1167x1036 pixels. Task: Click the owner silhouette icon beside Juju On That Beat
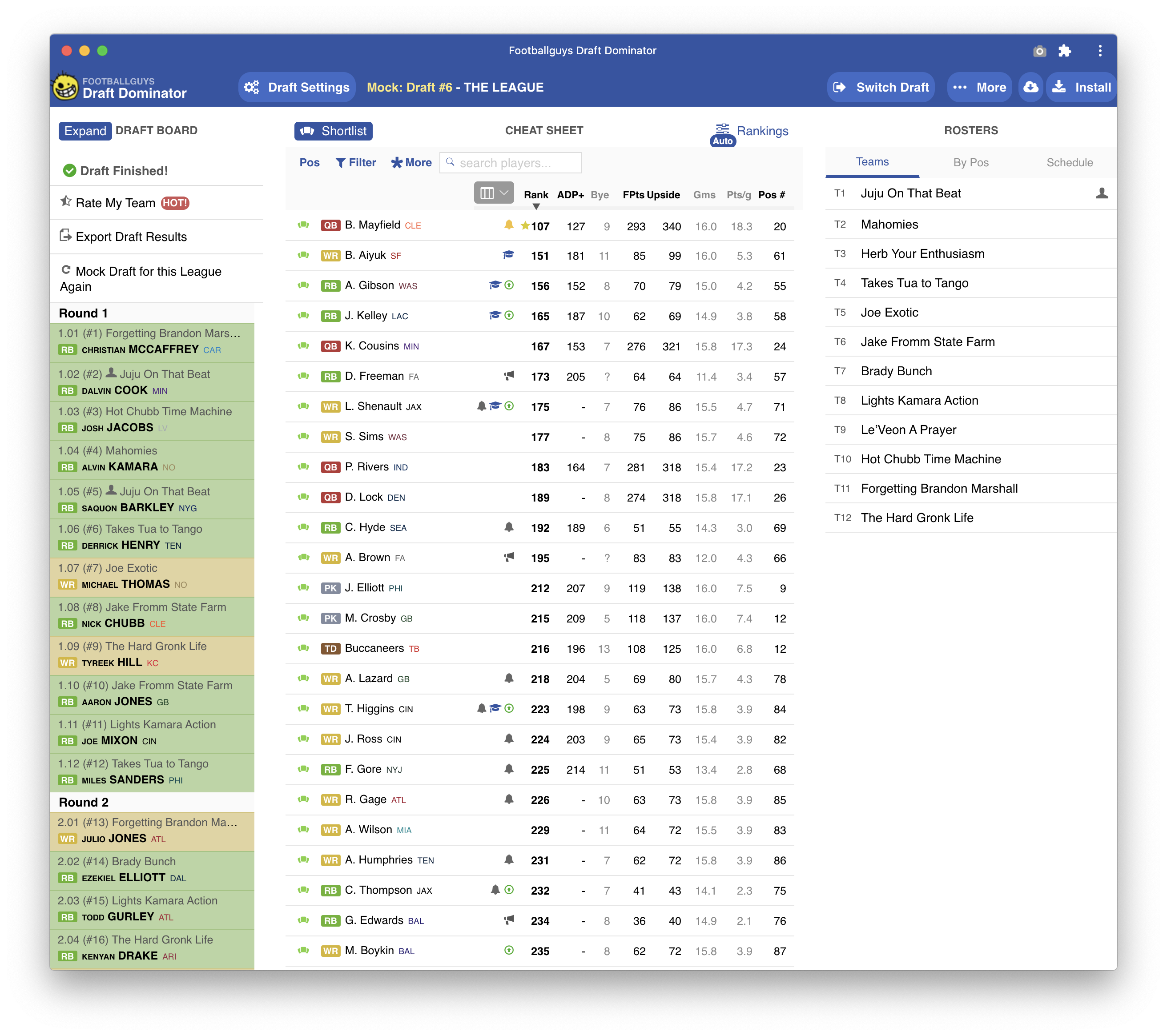(x=1101, y=193)
